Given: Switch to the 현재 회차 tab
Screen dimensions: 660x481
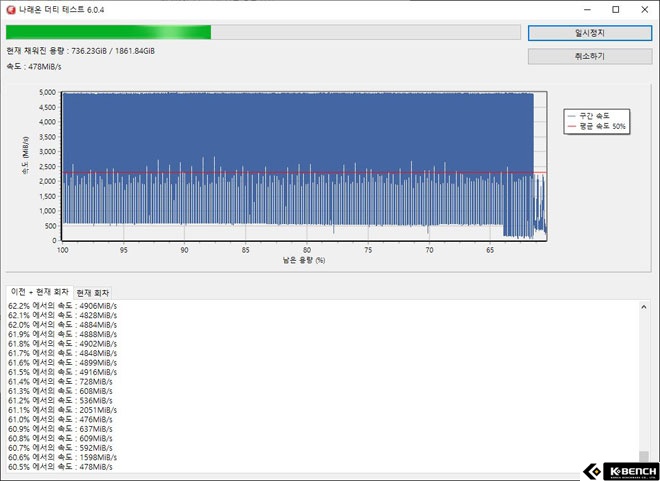Looking at the screenshot, I should point(93,292).
